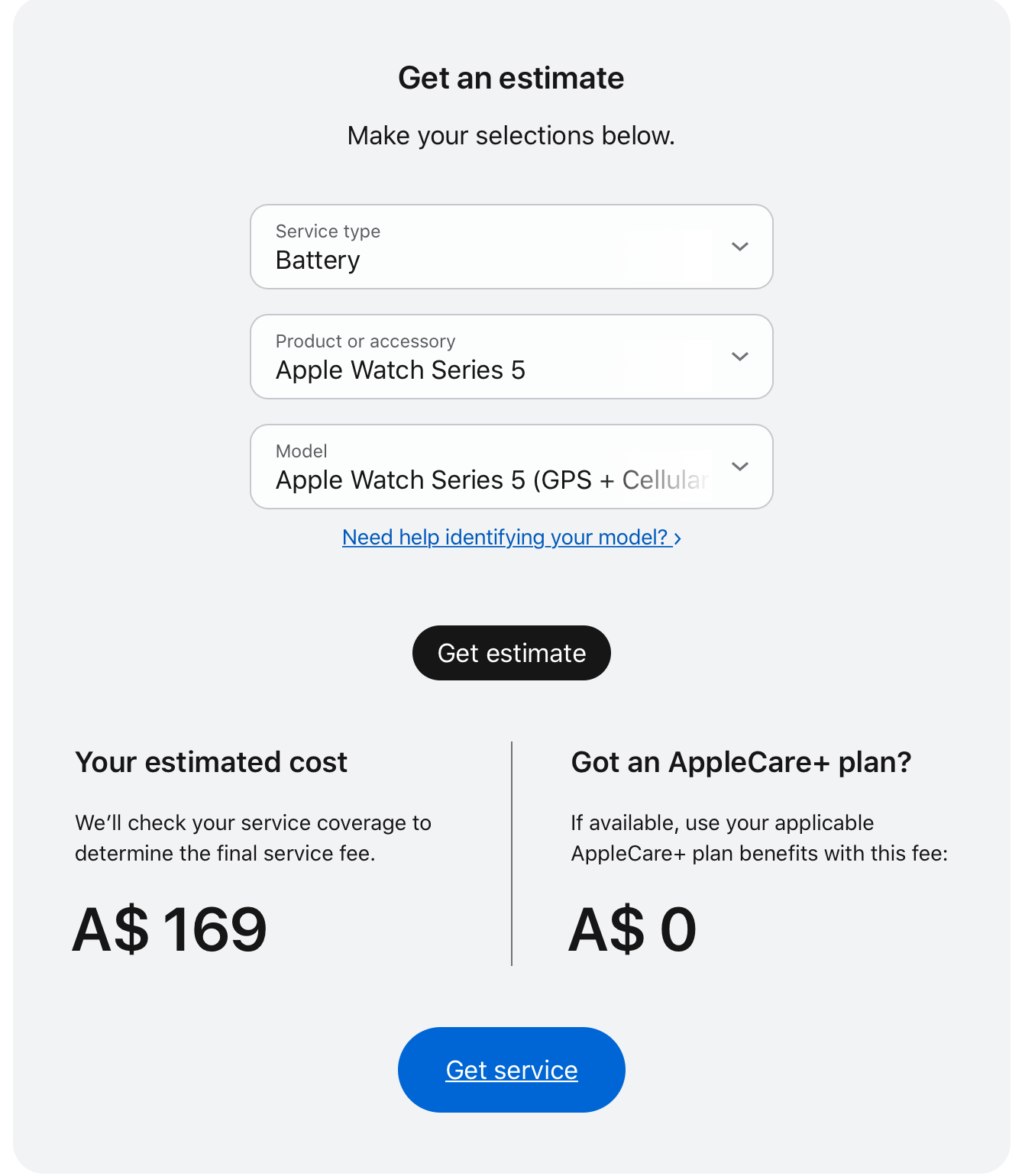
Task: Click the 'Get an estimate' heading
Action: (x=511, y=78)
